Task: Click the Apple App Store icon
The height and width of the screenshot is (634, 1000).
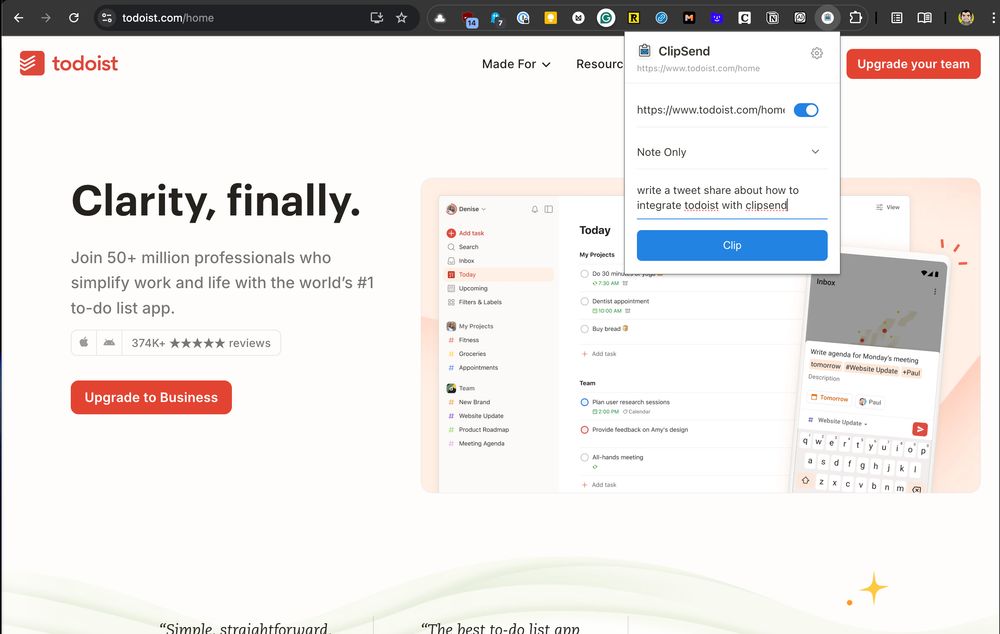Action: pos(84,343)
